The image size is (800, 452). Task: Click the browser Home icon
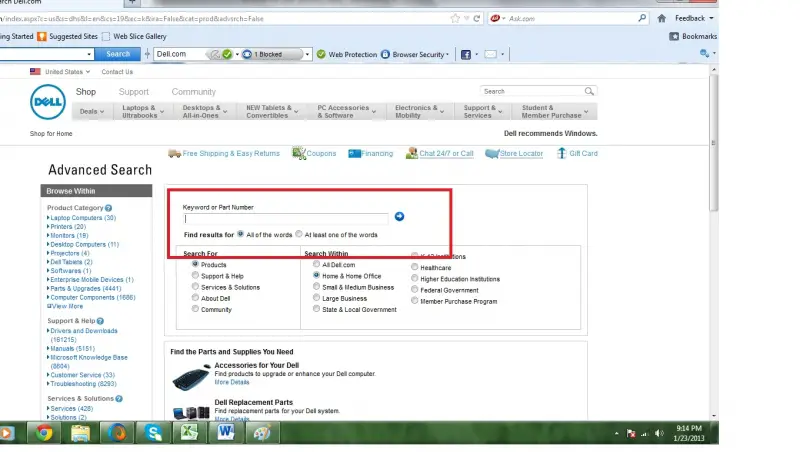(662, 18)
